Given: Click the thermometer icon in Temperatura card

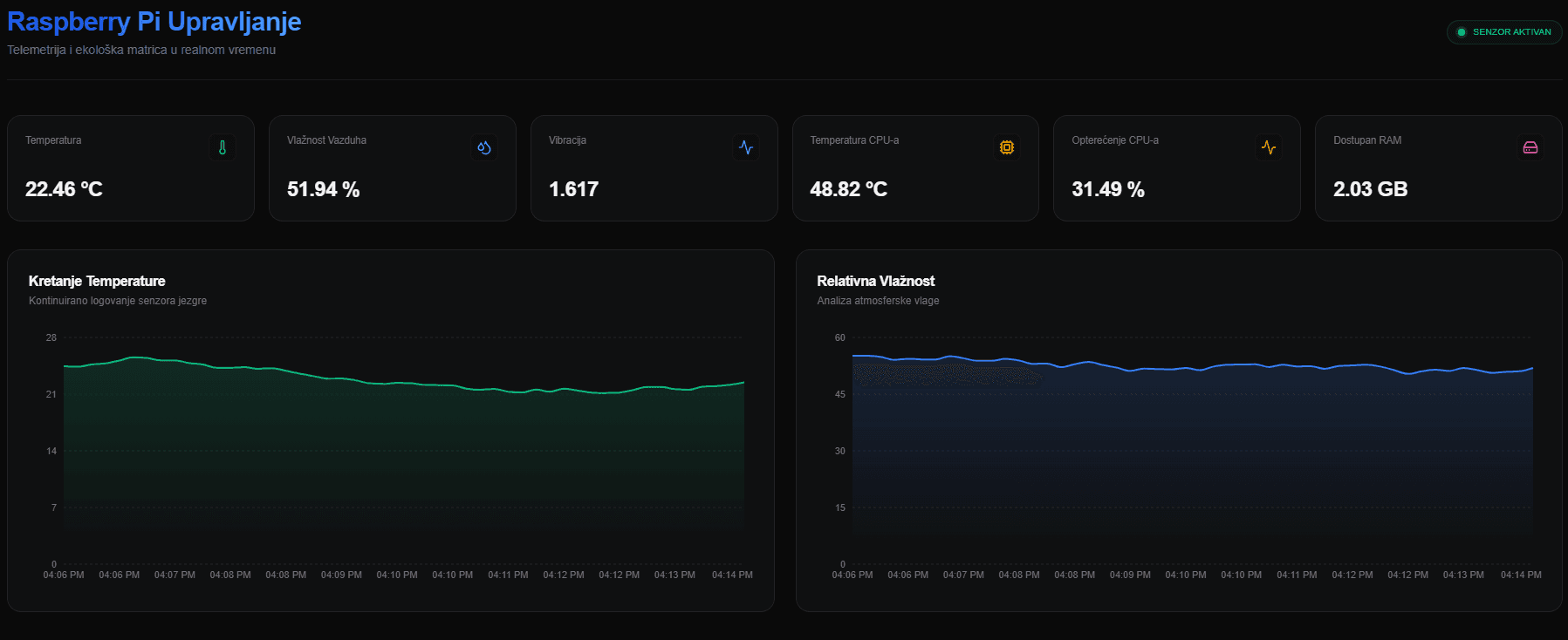Looking at the screenshot, I should 223,147.
